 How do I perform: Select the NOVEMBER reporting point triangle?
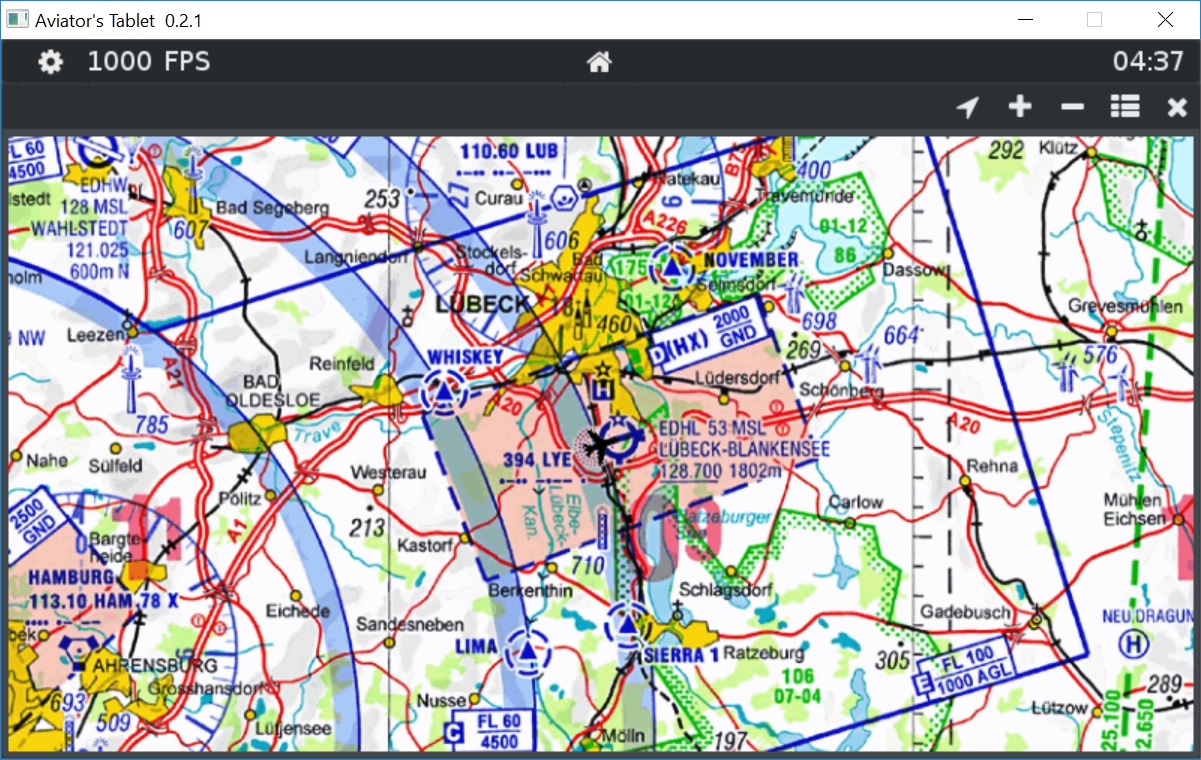(x=672, y=267)
